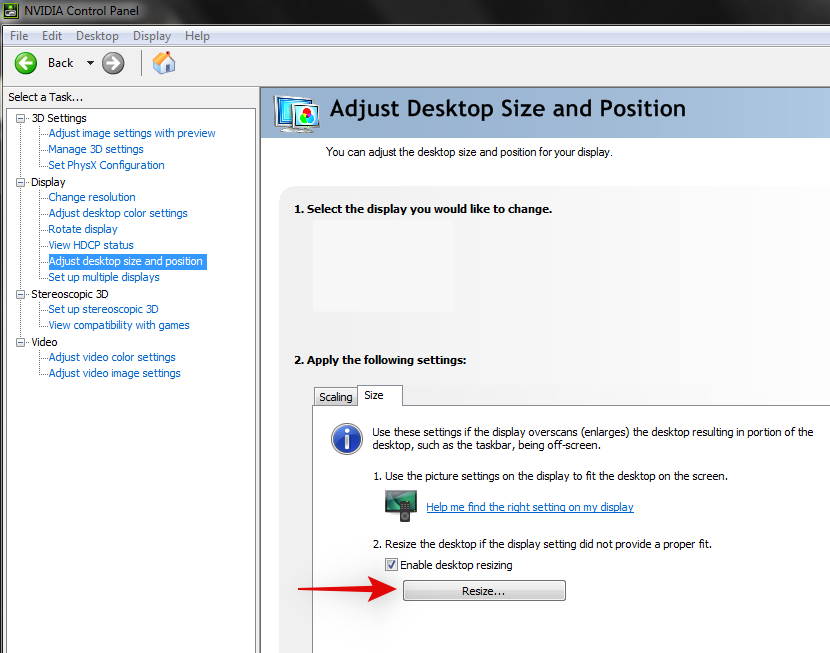
Task: Click the green monitor picture icon above the help link
Action: pos(401,505)
